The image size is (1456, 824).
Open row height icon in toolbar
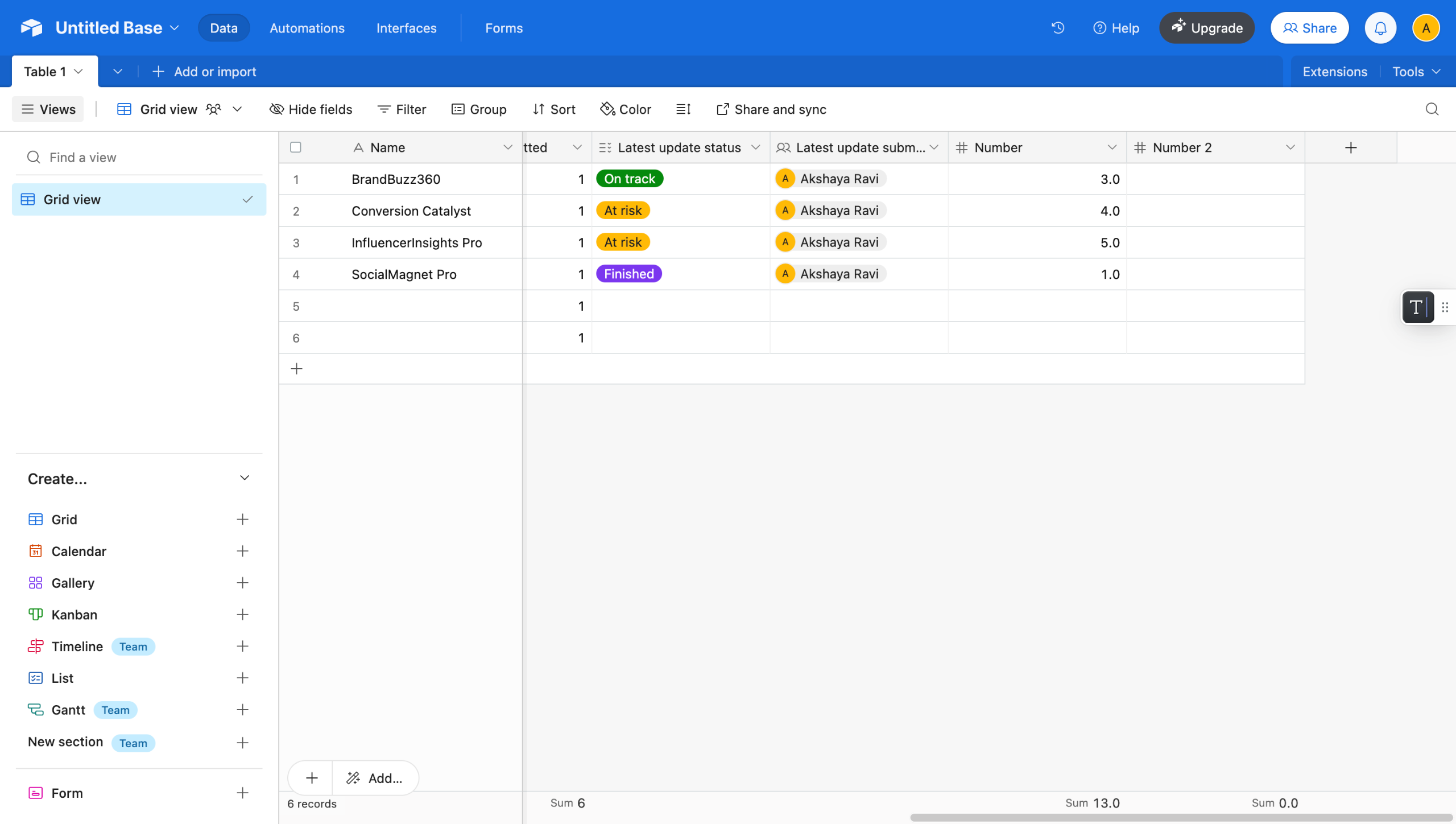683,109
